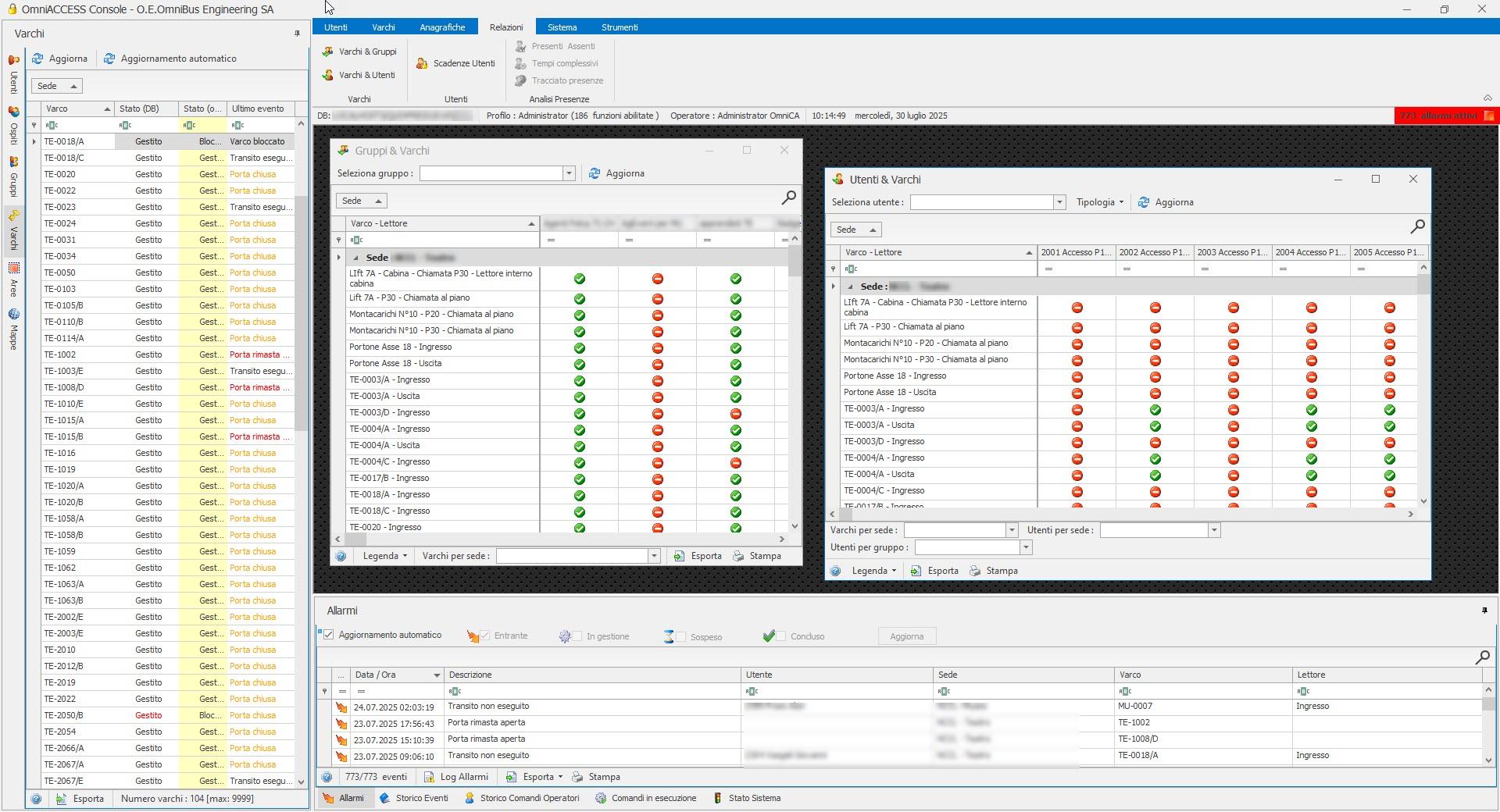Toggle the Entrante alarm filter checkbox

(485, 636)
